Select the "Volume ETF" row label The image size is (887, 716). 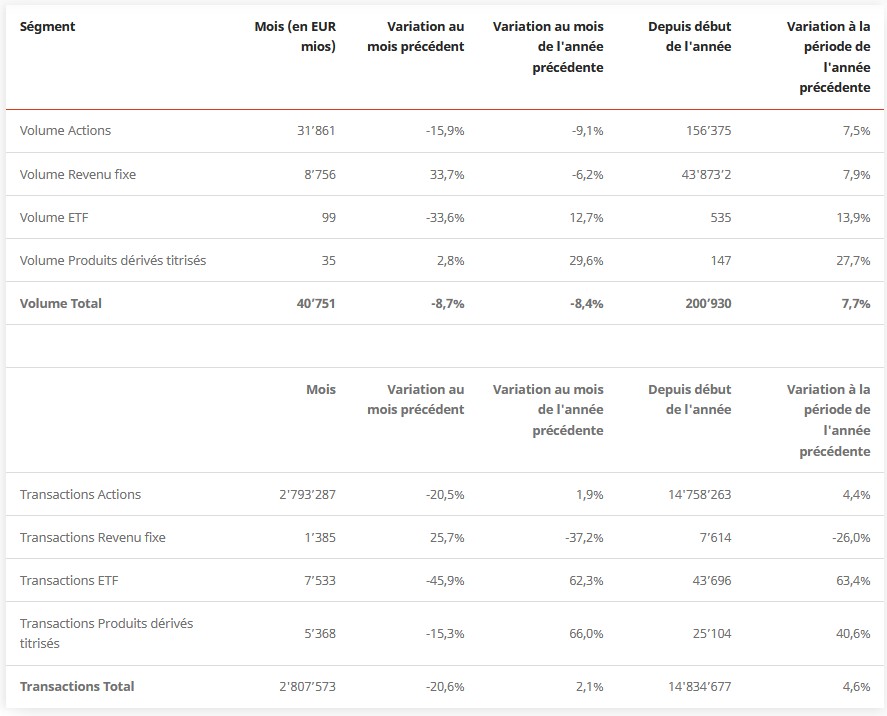coord(54,217)
